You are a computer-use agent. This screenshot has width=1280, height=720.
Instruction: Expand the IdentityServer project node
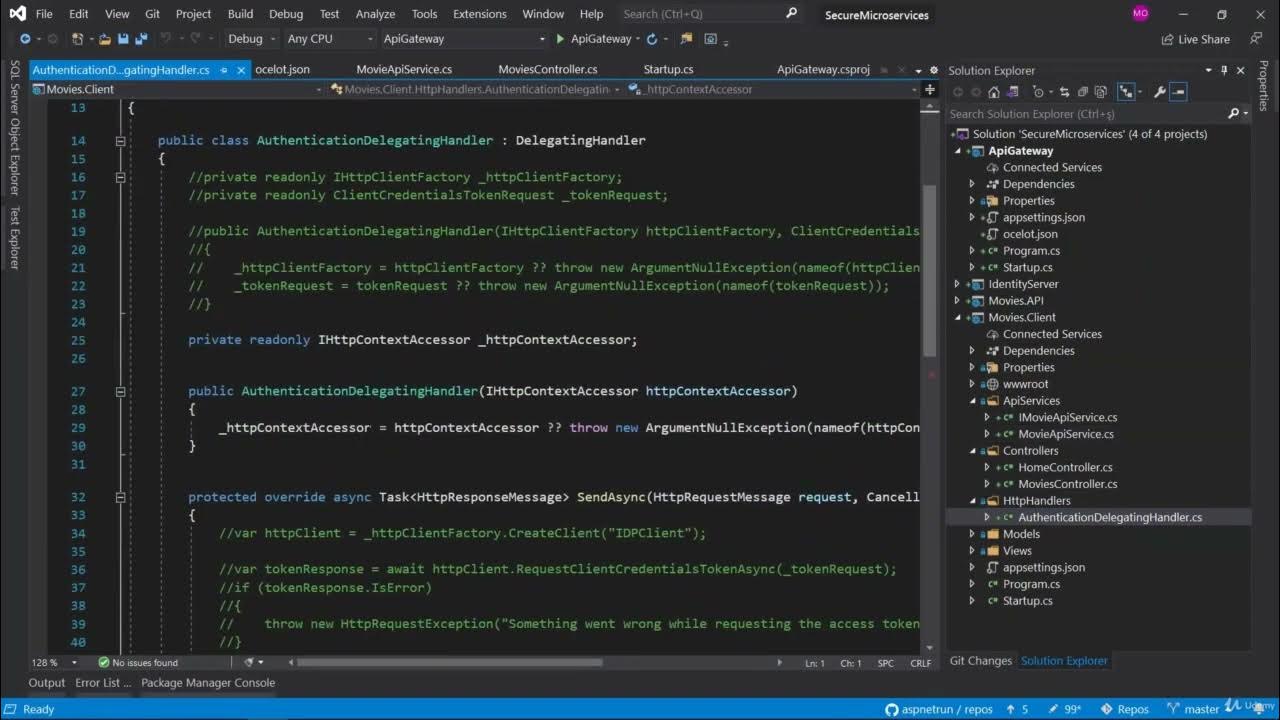(958, 284)
